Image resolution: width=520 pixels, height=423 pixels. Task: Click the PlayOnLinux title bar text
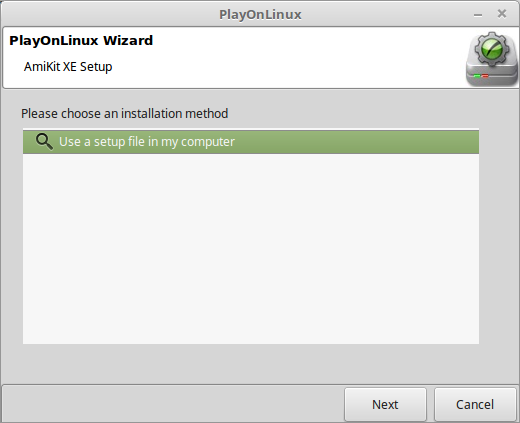click(x=260, y=15)
